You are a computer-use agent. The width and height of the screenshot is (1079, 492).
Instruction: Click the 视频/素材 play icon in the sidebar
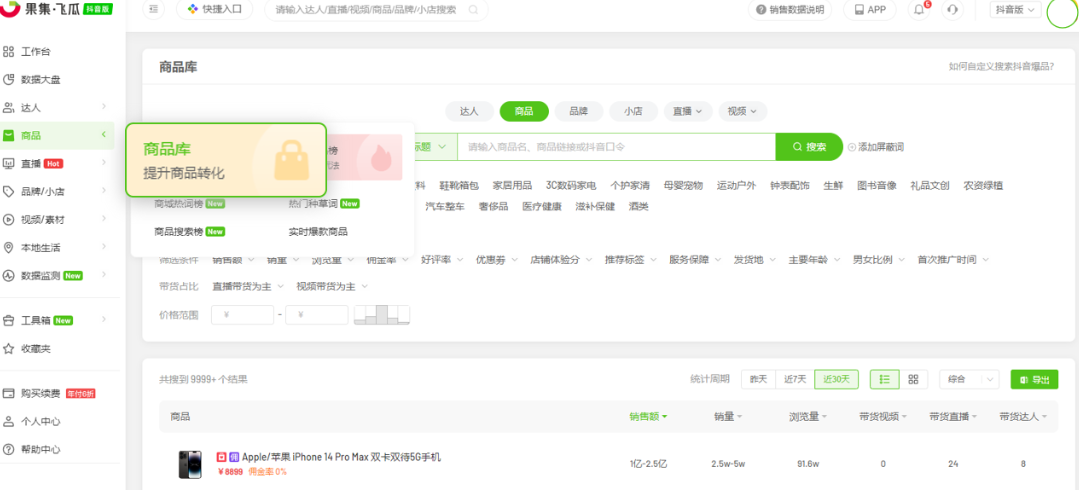coord(8,220)
